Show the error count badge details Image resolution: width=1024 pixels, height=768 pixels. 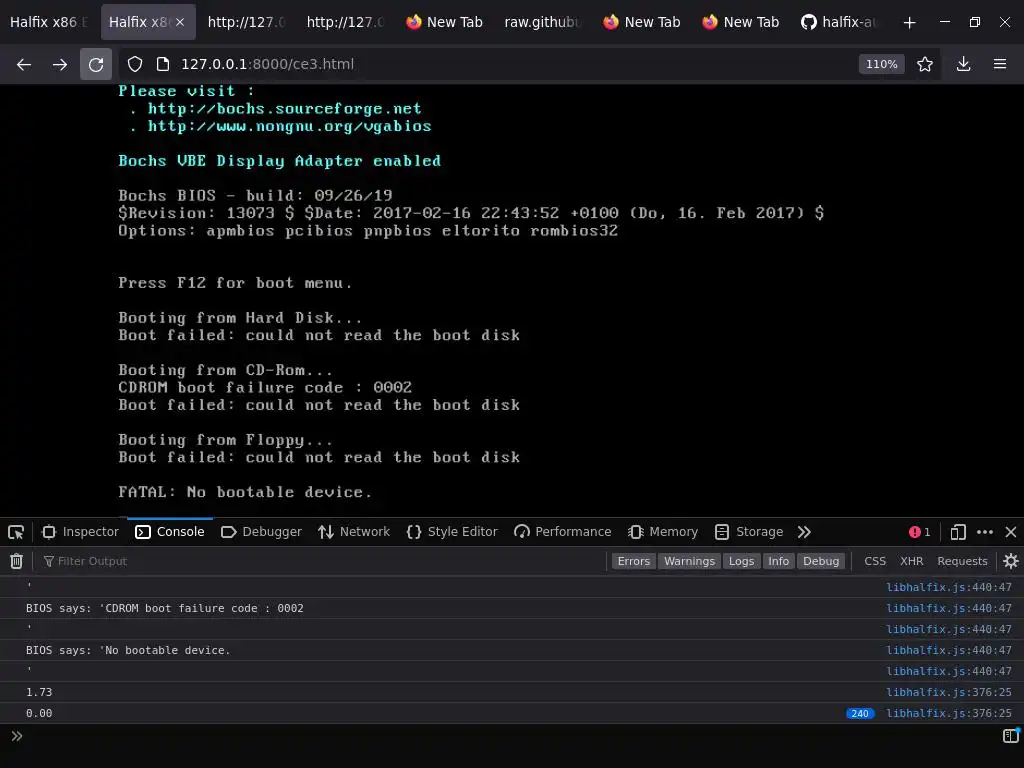point(920,532)
